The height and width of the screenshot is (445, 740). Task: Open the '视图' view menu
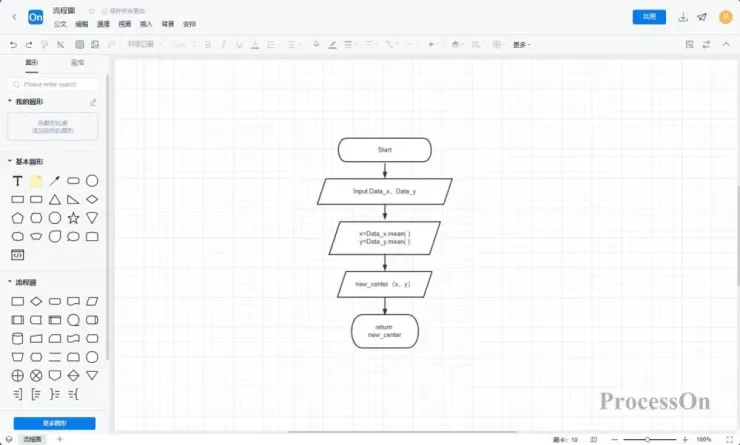tap(125, 24)
